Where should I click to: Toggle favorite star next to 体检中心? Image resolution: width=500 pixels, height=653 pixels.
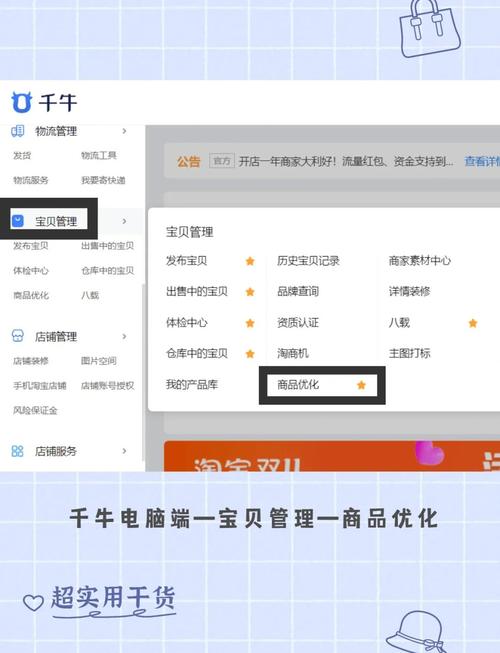coord(250,323)
